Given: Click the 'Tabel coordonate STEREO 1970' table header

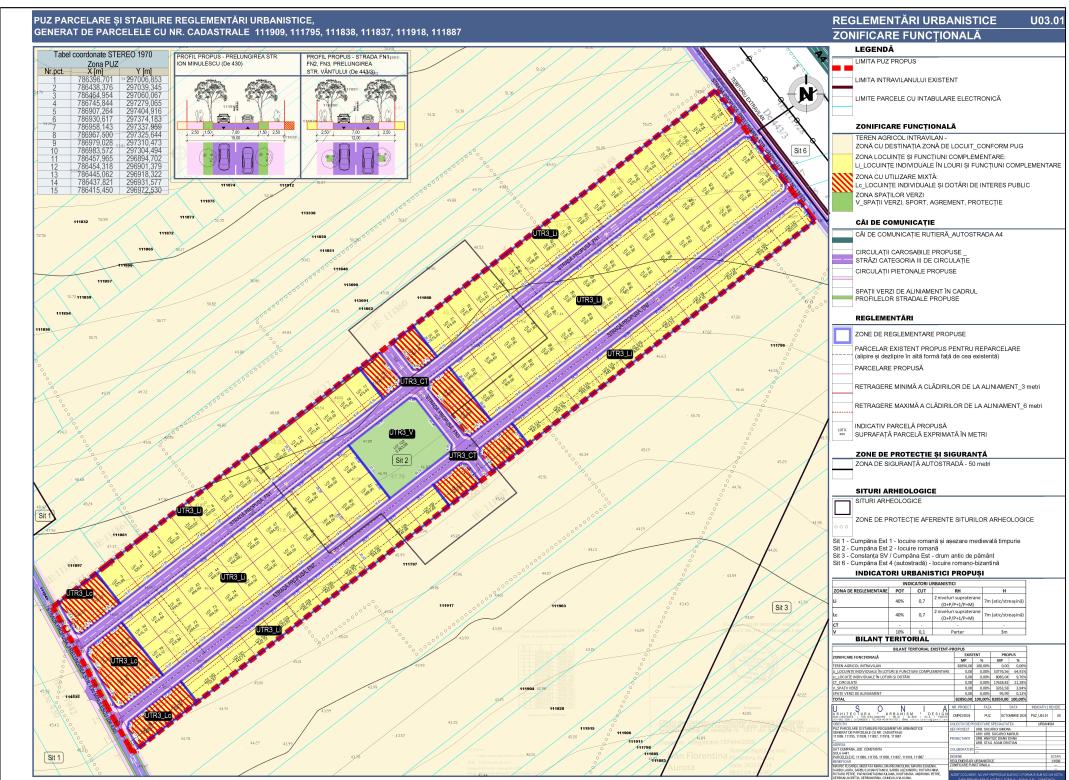Looking at the screenshot, I should [103, 57].
